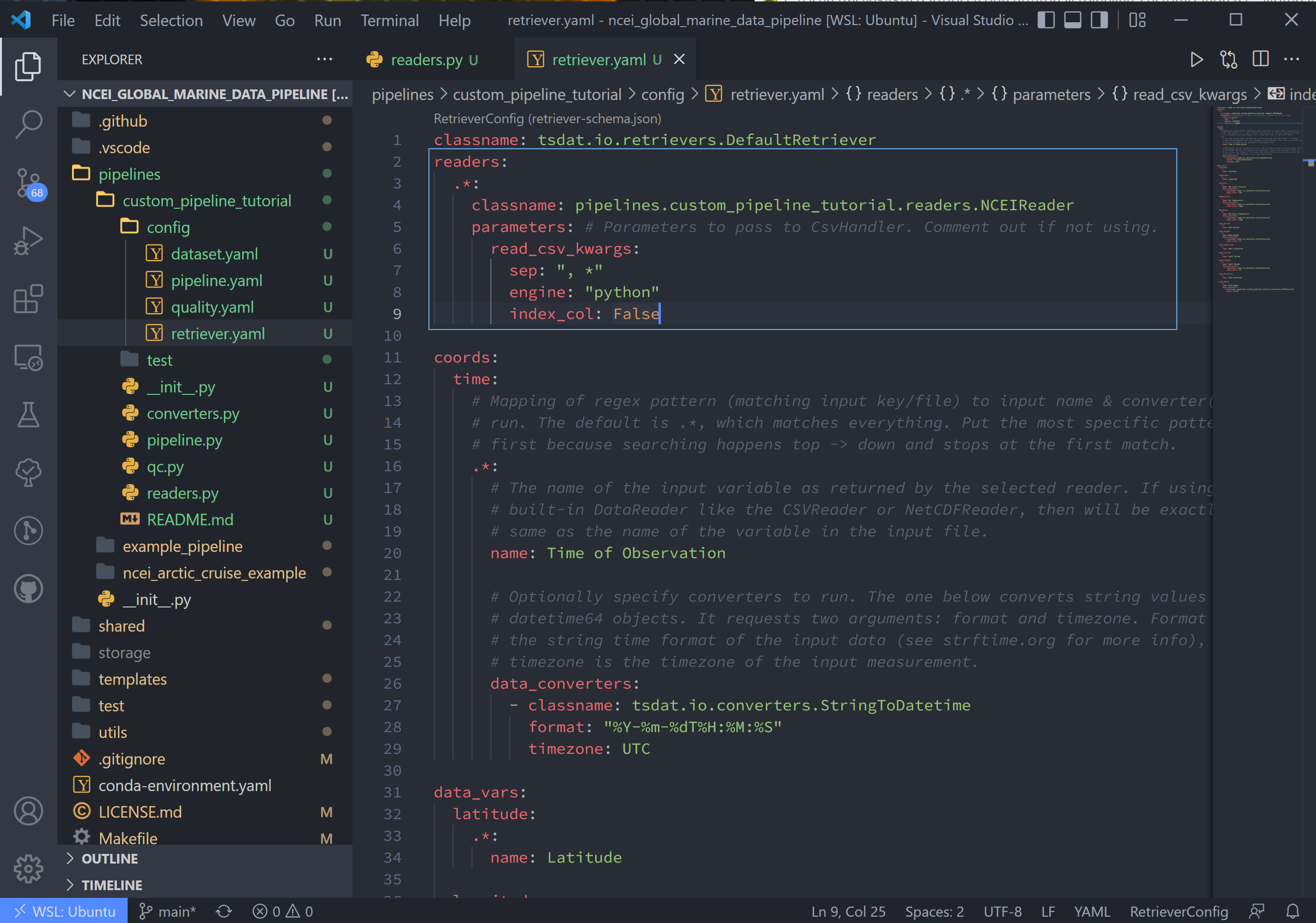Open Explorer Views and More Actions ellipsis
Image resolution: width=1316 pixels, height=923 pixels.
pyautogui.click(x=324, y=60)
